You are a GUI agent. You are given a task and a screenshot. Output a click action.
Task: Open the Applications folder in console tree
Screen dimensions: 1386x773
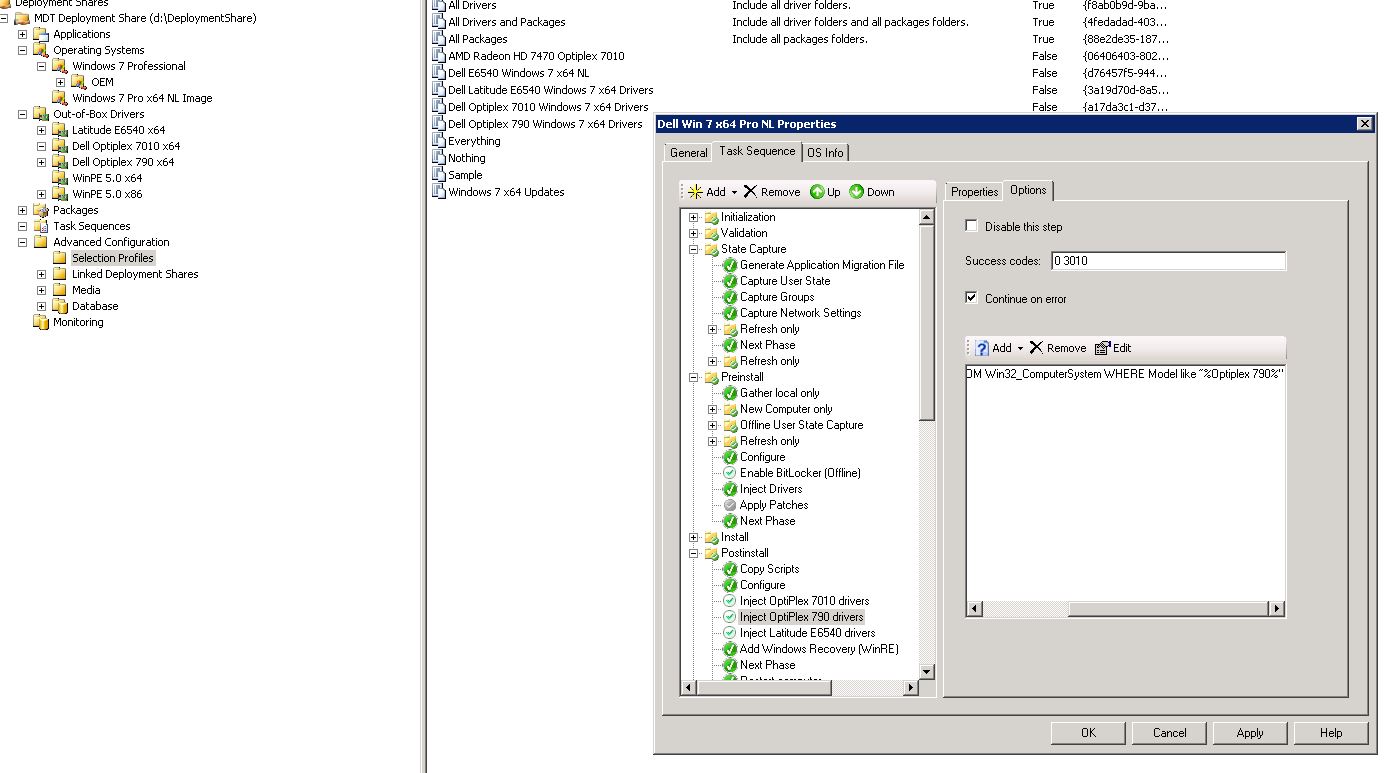(81, 34)
